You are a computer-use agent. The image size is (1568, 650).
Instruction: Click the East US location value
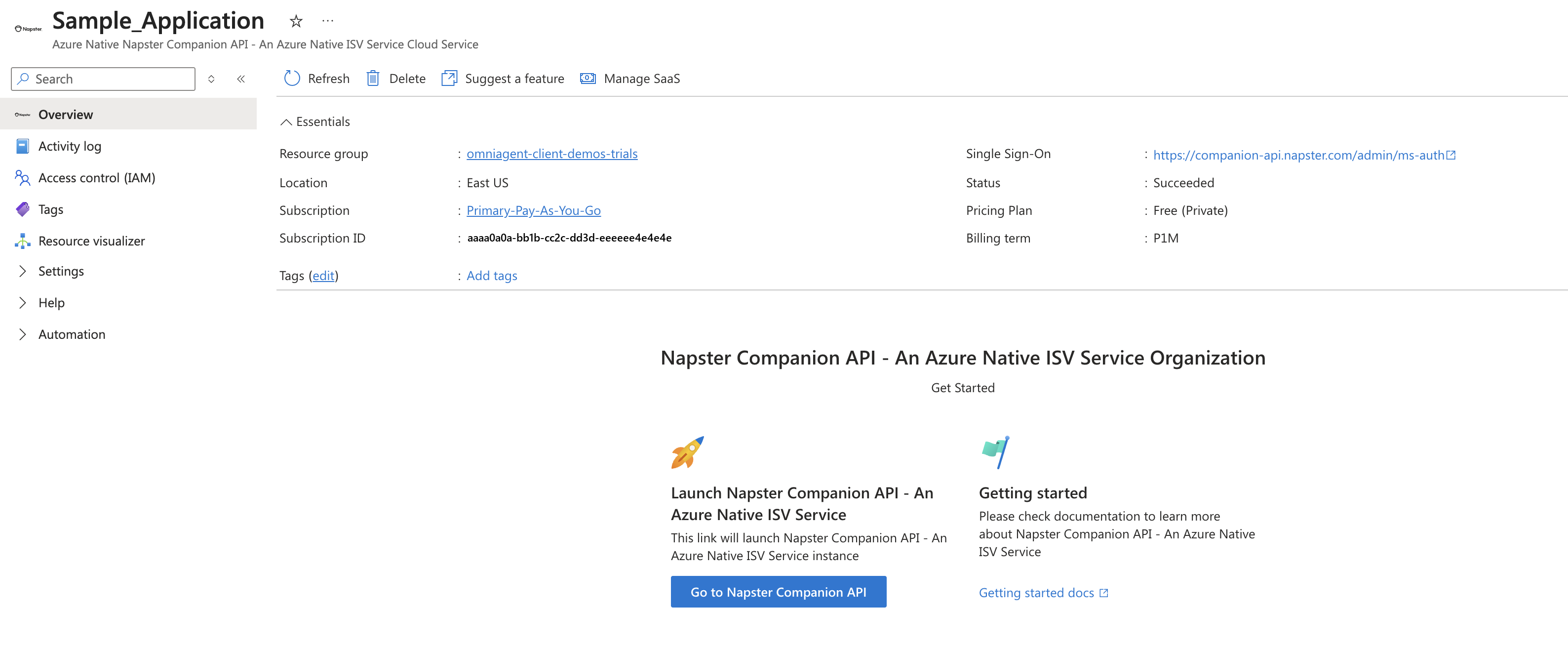pyautogui.click(x=488, y=183)
